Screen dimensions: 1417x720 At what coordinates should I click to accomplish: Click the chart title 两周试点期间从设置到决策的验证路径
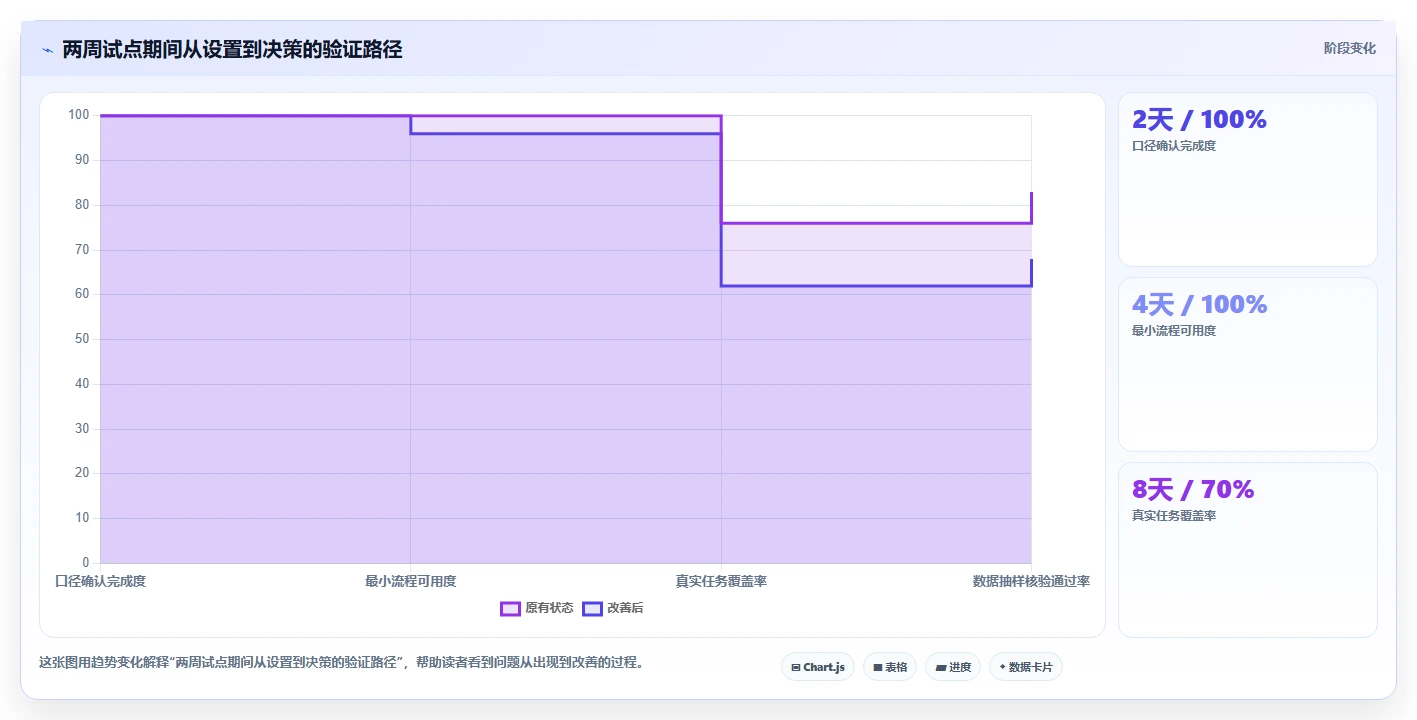click(x=232, y=49)
